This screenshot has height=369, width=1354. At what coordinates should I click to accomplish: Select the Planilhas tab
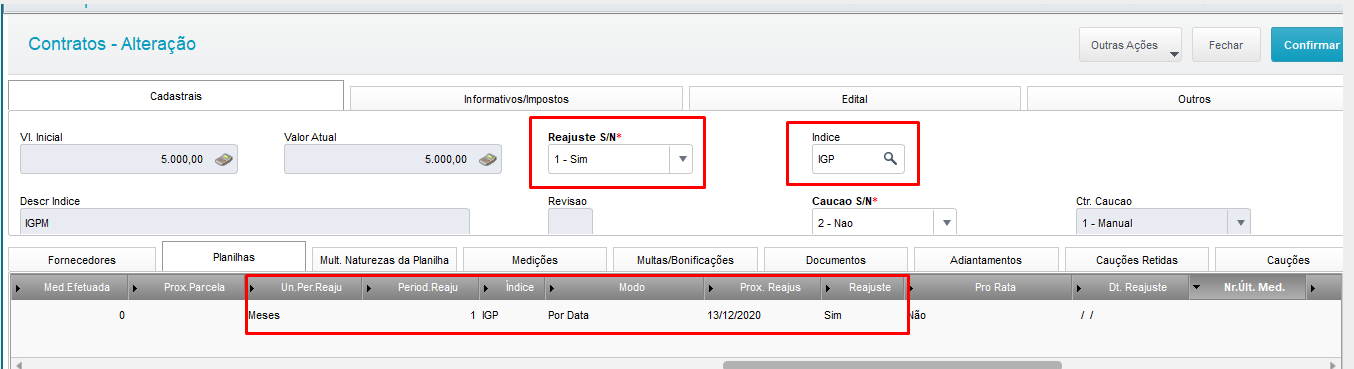tap(234, 256)
